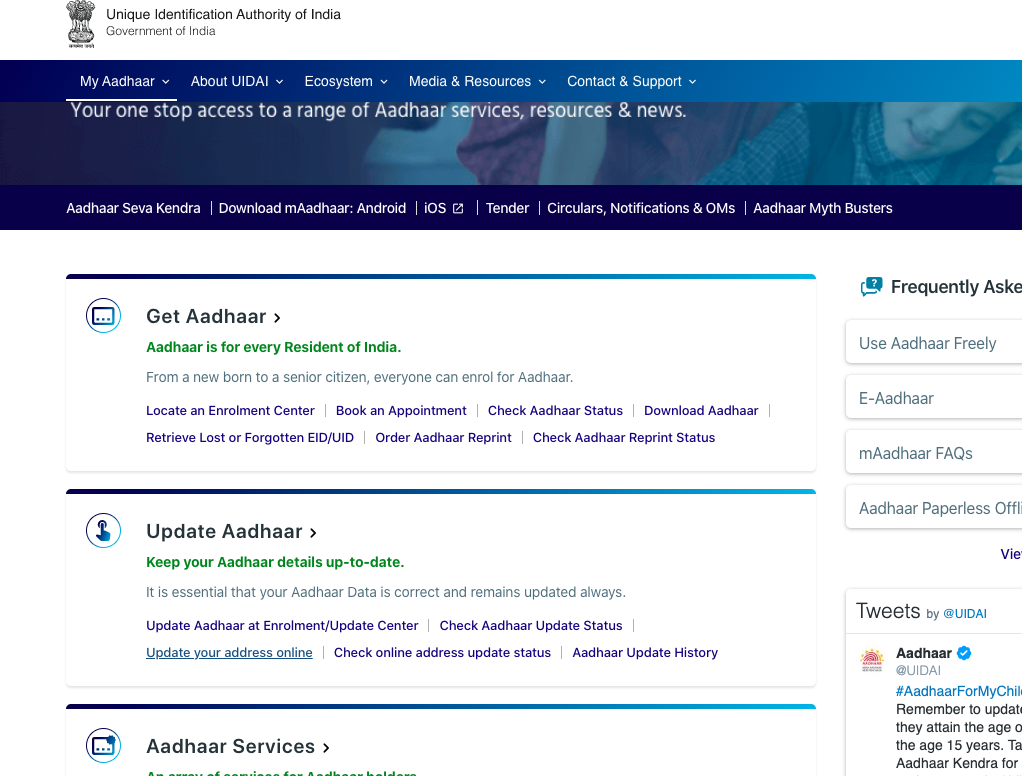Viewport: 1022px width, 776px height.
Task: Open the Download Aadhaar link
Action: (701, 410)
